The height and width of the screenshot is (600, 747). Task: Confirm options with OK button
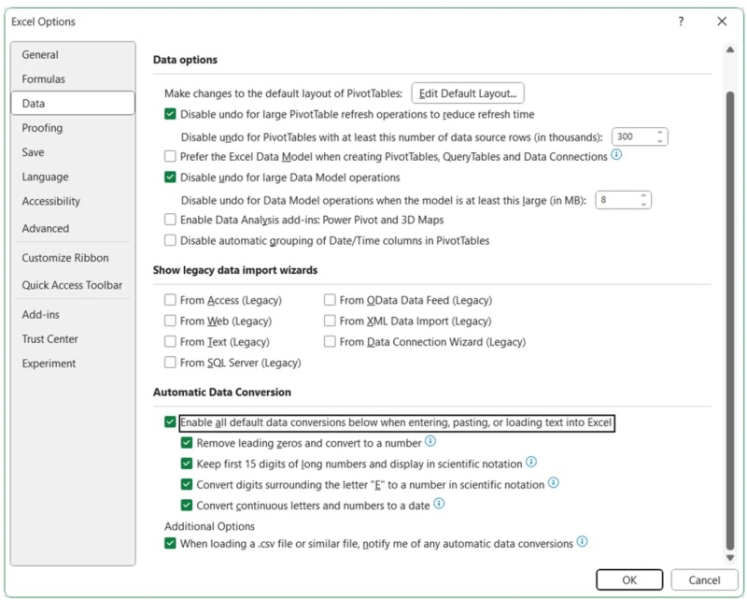tap(629, 580)
